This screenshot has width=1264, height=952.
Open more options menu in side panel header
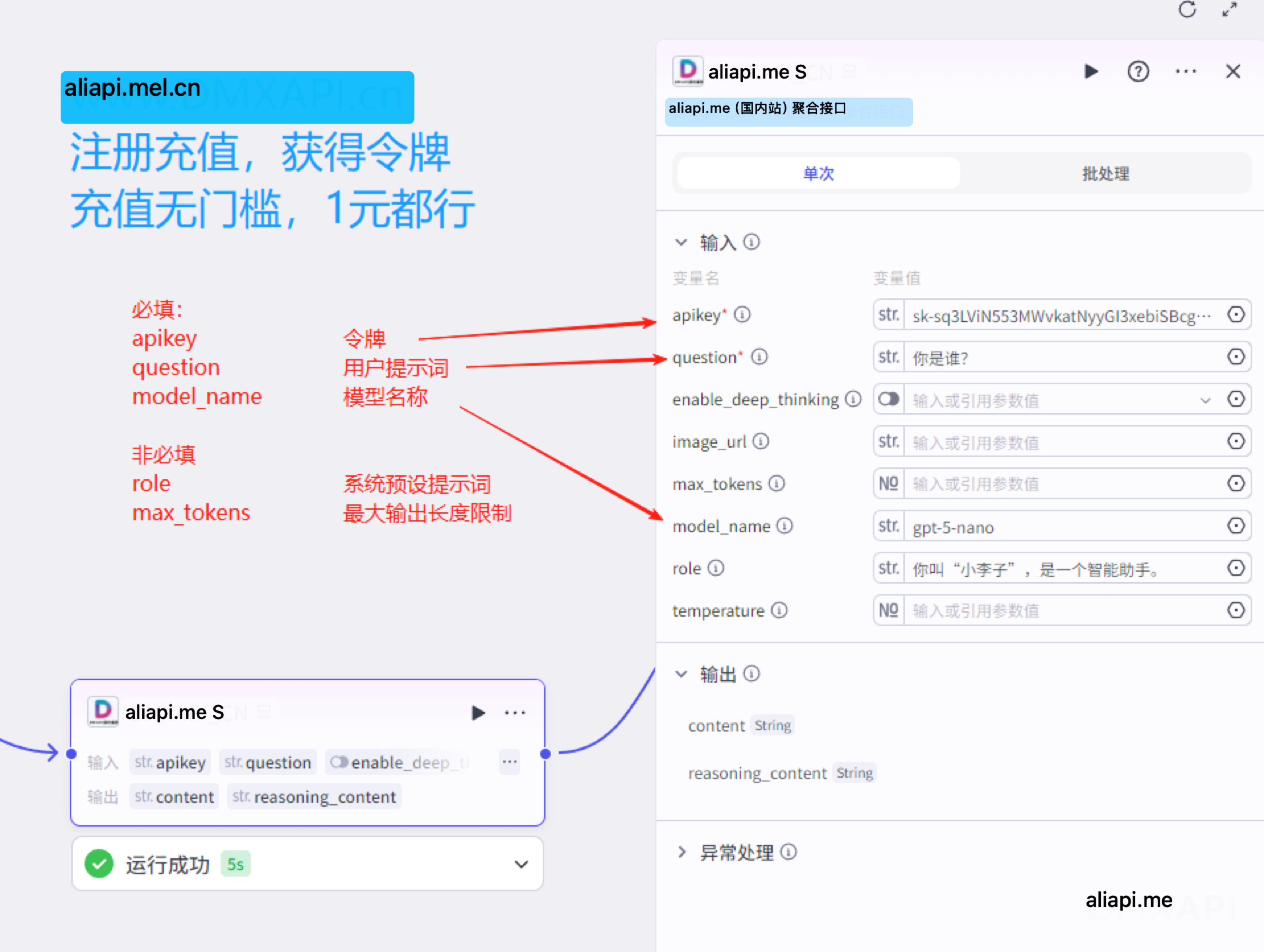pyautogui.click(x=1186, y=71)
